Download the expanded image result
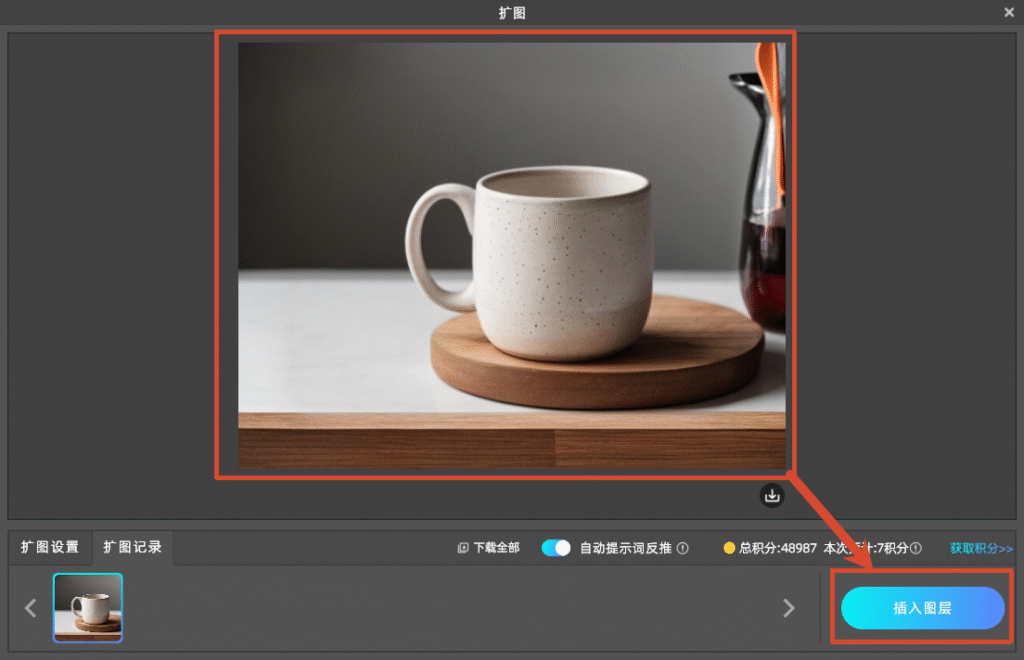This screenshot has height=660, width=1024. pyautogui.click(x=772, y=495)
